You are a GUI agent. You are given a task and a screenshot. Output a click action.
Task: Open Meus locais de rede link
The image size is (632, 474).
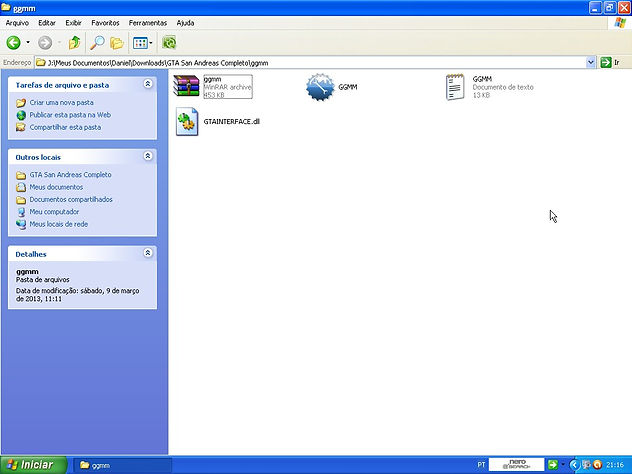pyautogui.click(x=58, y=224)
